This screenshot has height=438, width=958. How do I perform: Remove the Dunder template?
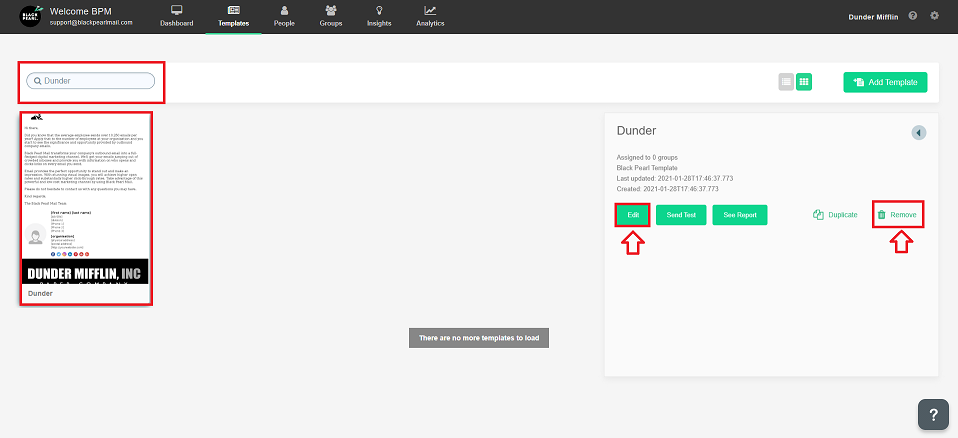tap(897, 215)
